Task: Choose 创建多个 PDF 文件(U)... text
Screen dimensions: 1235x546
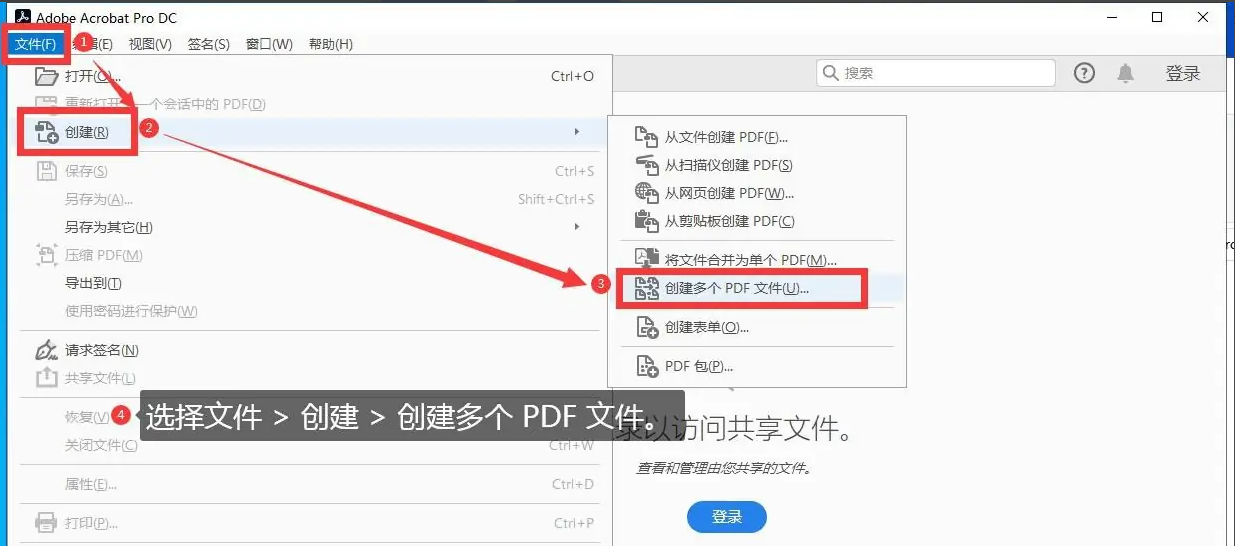Action: pos(737,288)
